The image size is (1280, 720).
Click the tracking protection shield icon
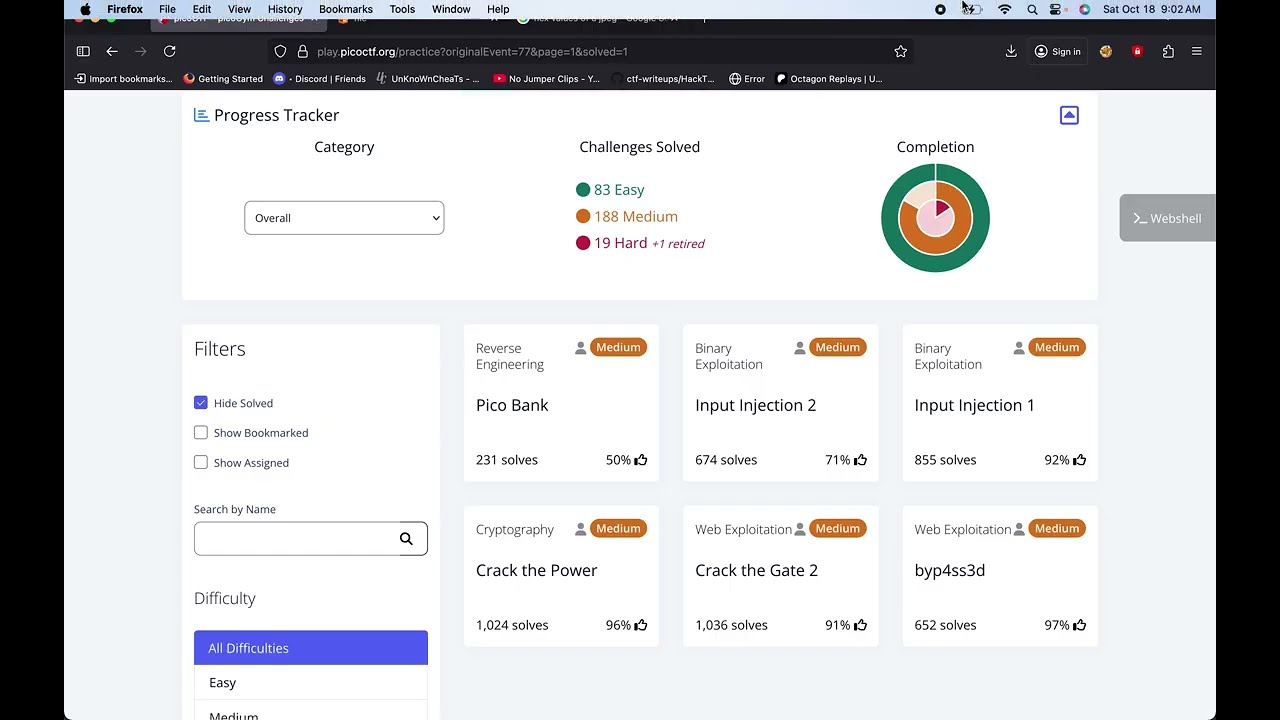pyautogui.click(x=280, y=51)
